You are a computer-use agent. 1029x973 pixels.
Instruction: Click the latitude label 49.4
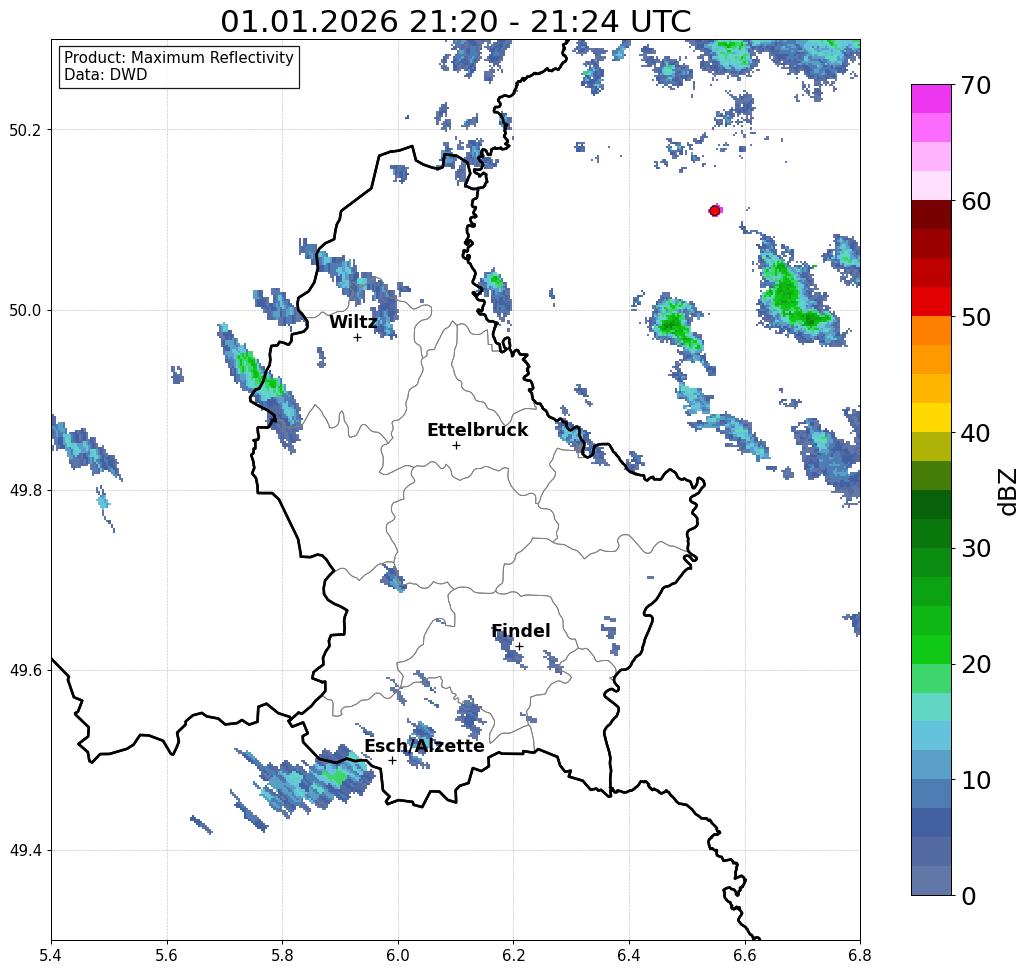pyautogui.click(x=25, y=851)
